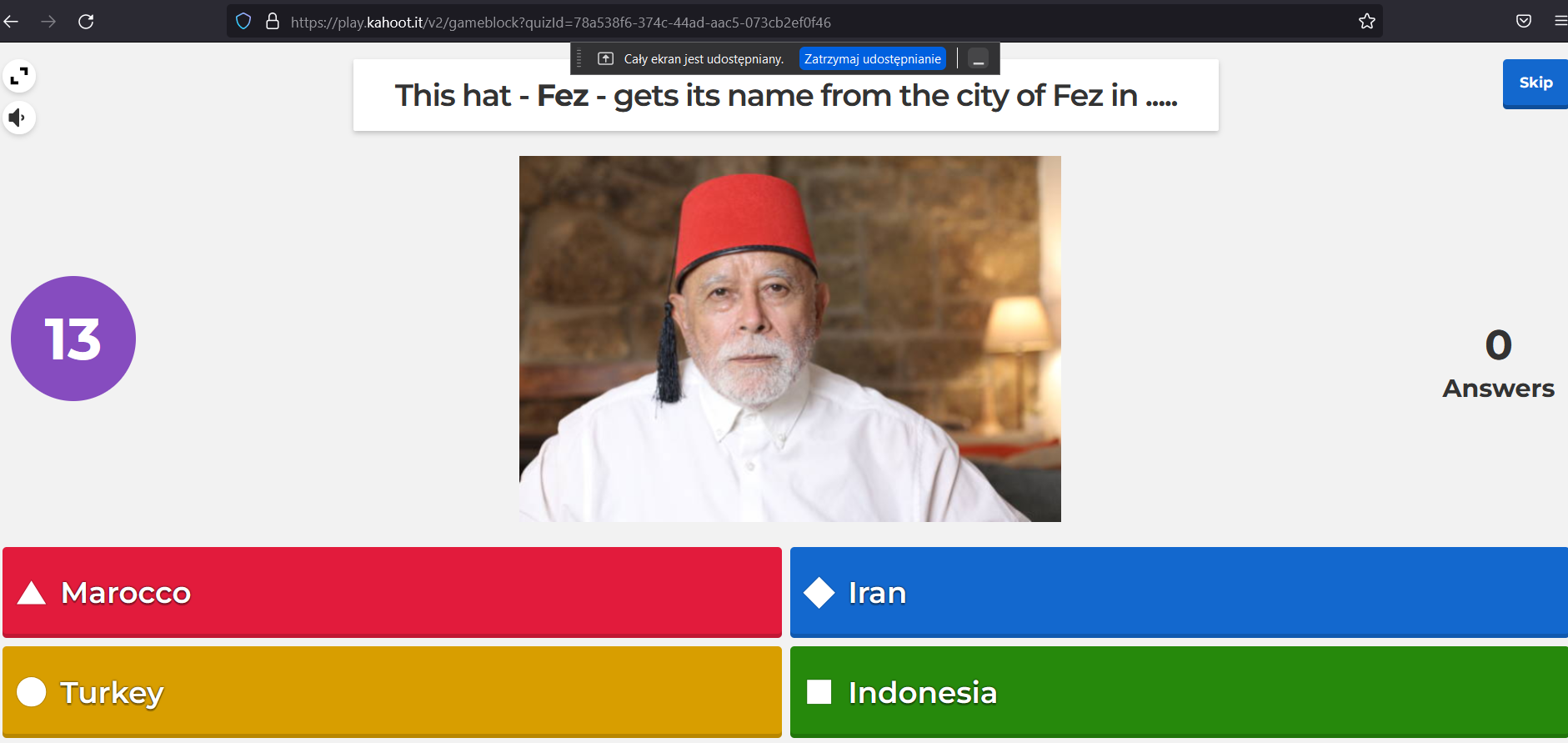Viewport: 1568px width, 743px height.
Task: Reload the Kahoot page
Action: 86,22
